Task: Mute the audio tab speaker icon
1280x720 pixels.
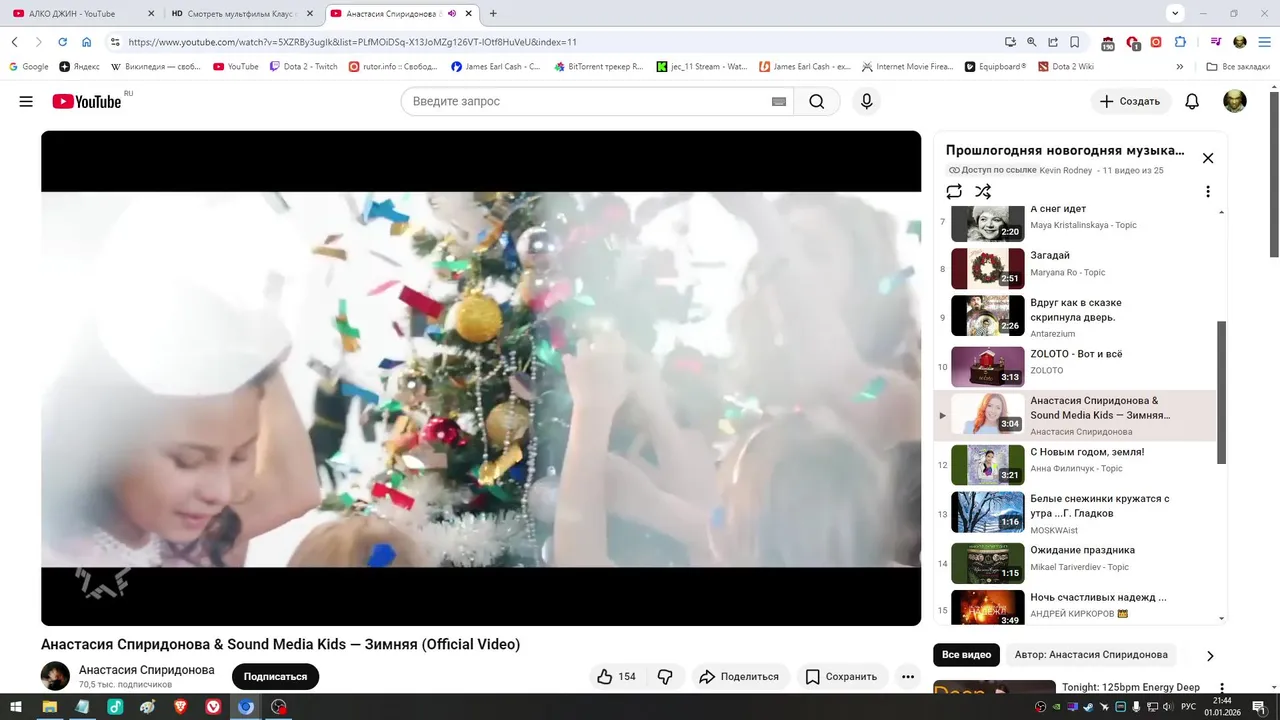Action: (x=452, y=14)
